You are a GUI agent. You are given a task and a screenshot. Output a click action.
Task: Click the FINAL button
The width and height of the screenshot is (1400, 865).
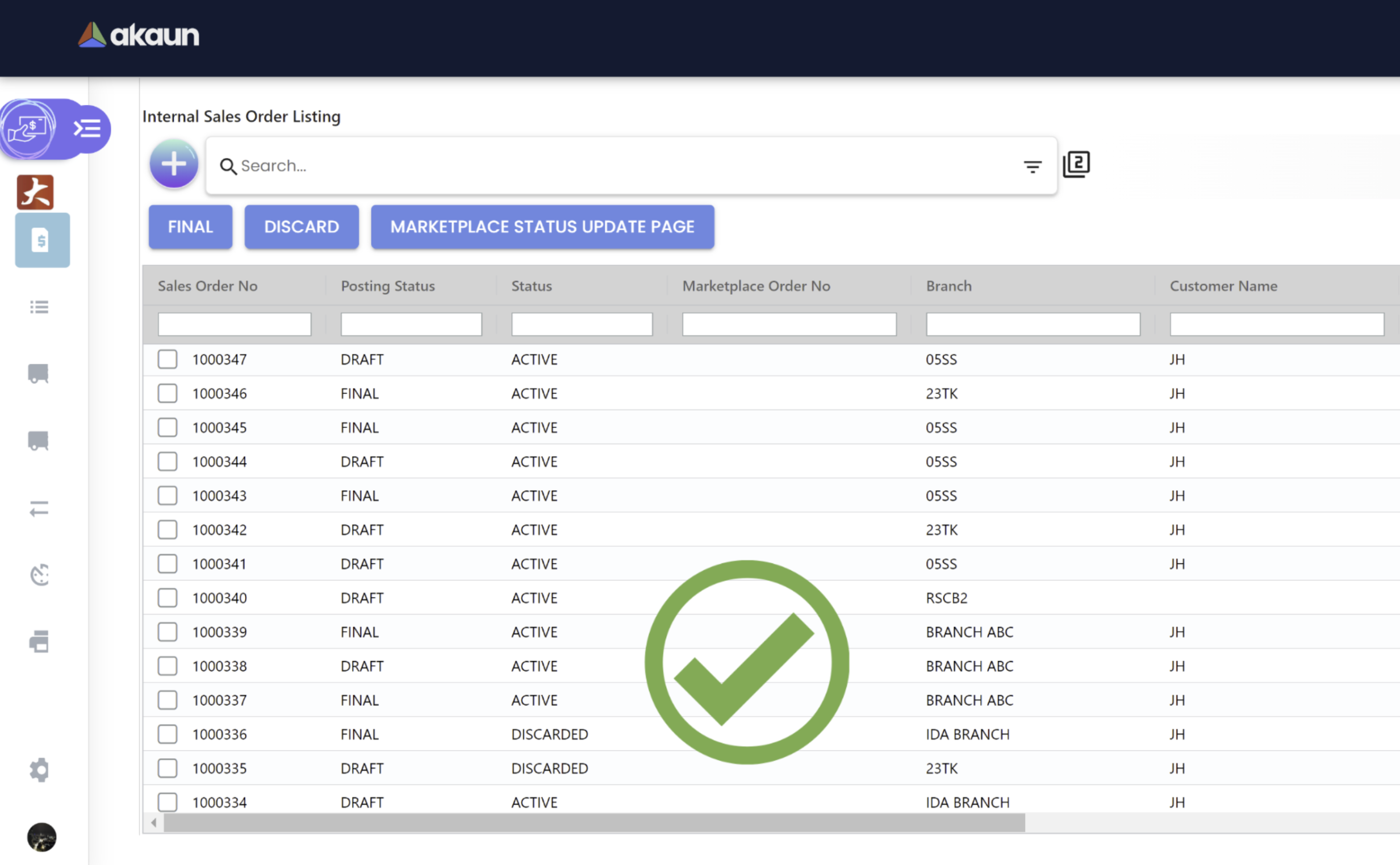(x=190, y=227)
